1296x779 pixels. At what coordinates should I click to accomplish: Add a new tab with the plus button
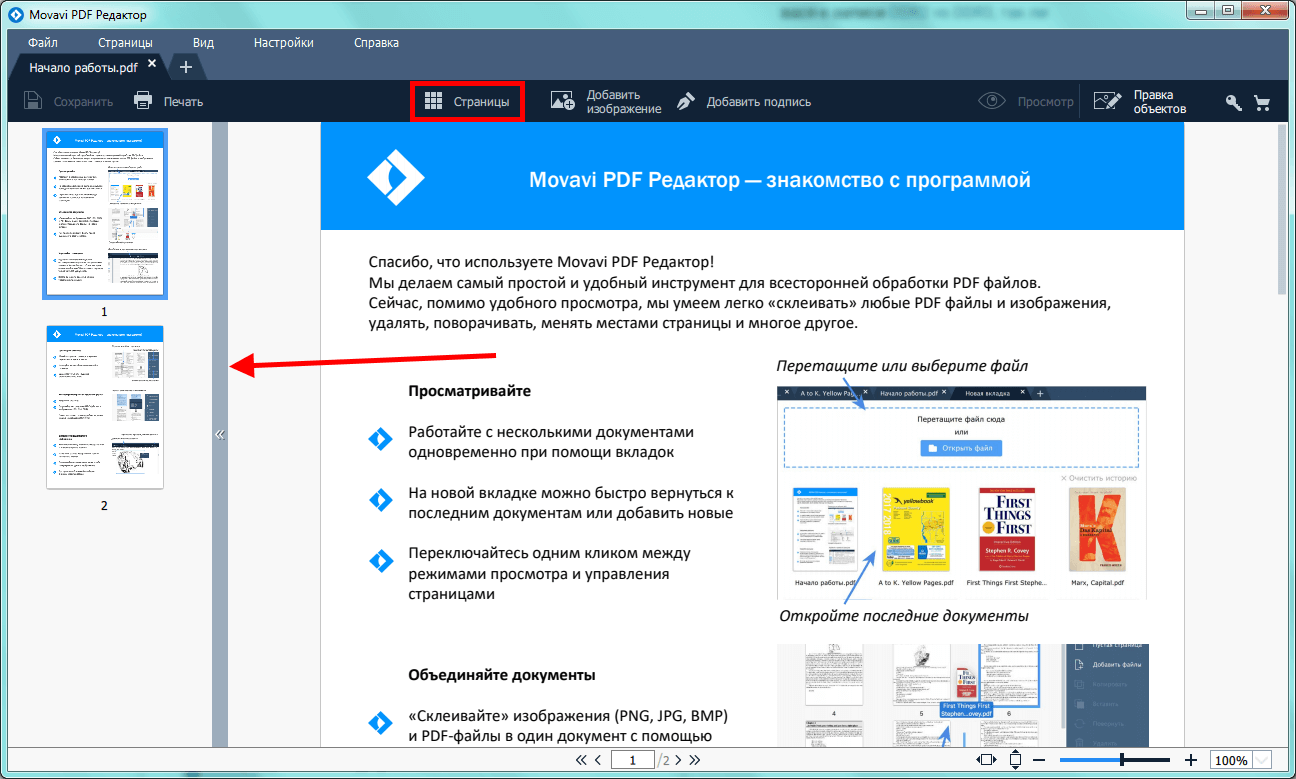tap(186, 67)
